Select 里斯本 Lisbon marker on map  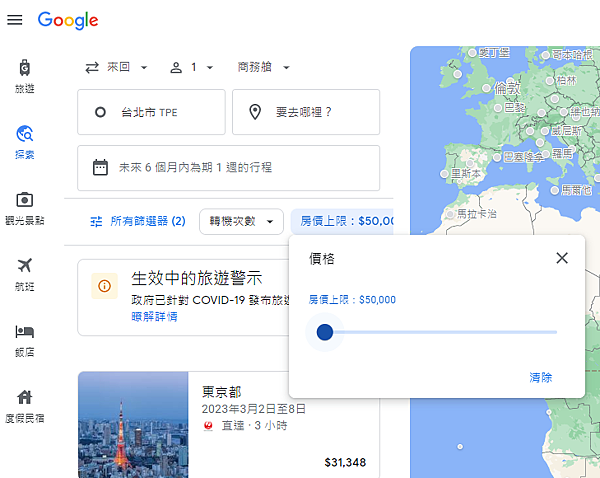[444, 174]
